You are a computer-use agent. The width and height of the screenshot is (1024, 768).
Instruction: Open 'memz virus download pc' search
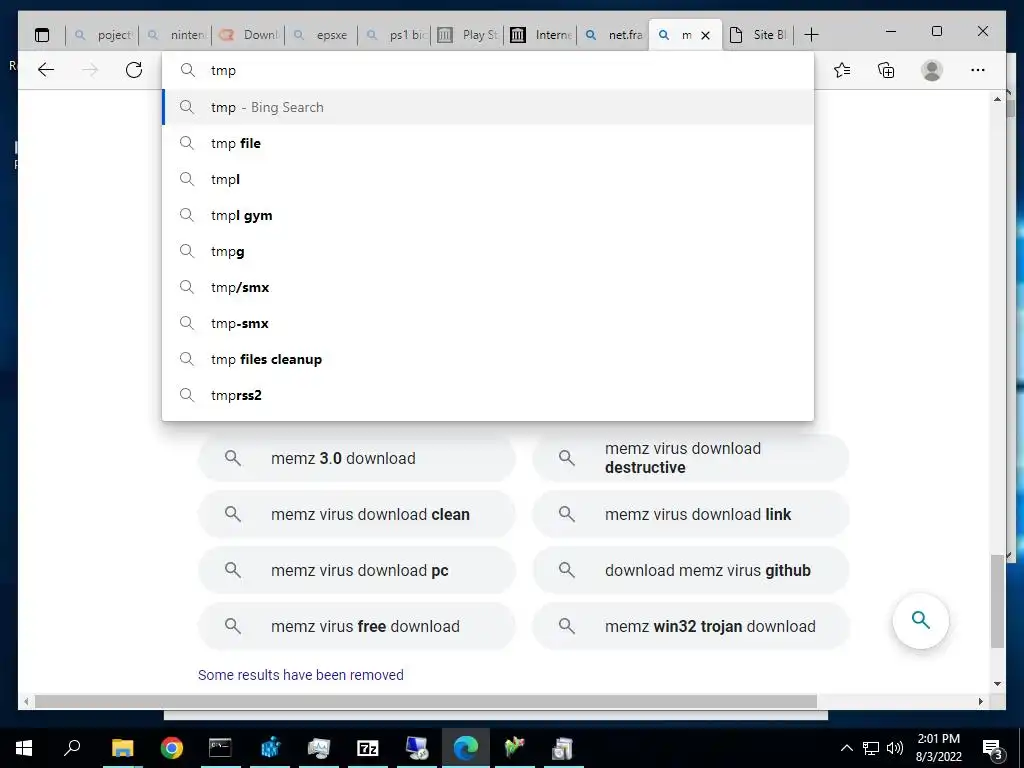pos(357,570)
